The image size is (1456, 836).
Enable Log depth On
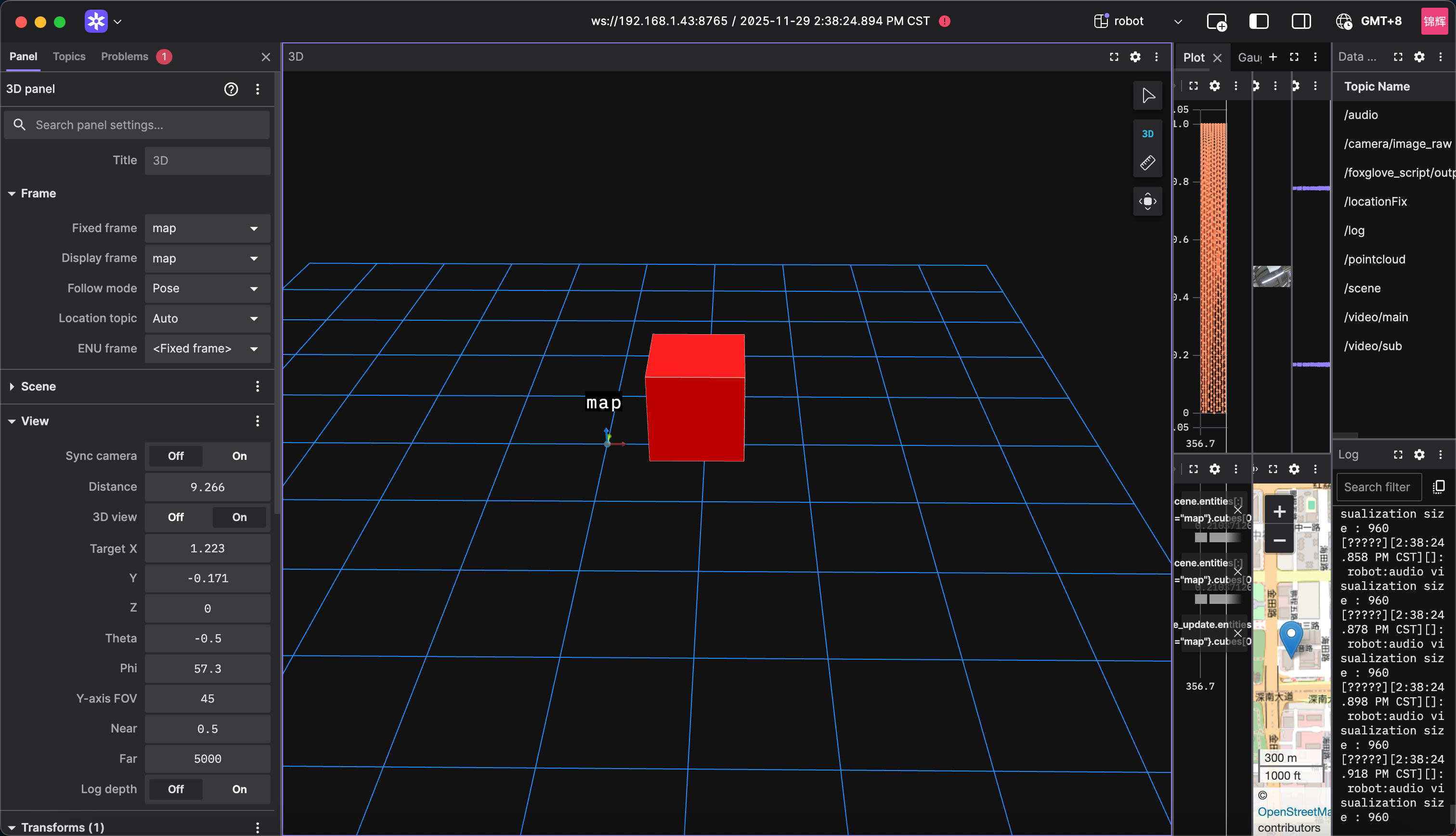click(x=239, y=789)
